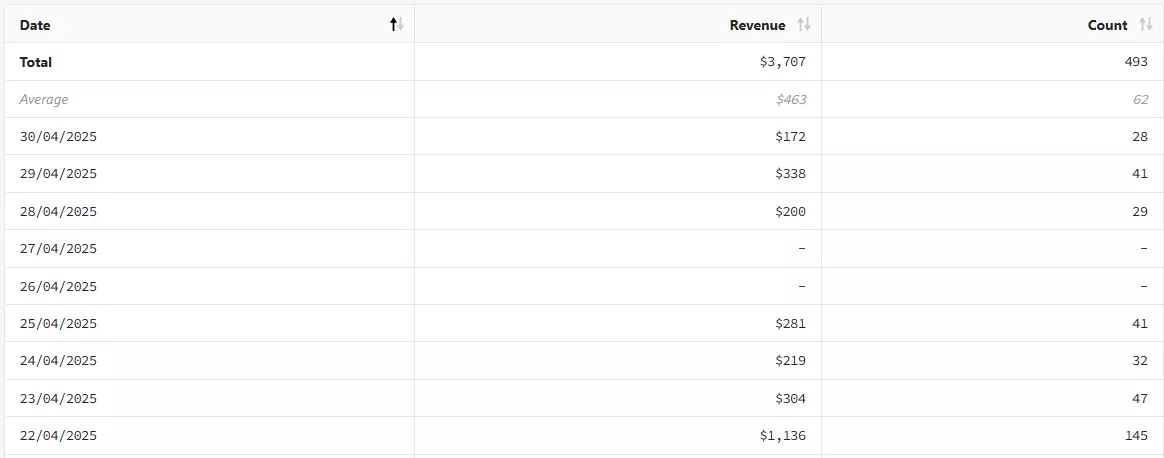Image resolution: width=1164 pixels, height=458 pixels.
Task: Click average count value 62
Action: pyautogui.click(x=1141, y=99)
